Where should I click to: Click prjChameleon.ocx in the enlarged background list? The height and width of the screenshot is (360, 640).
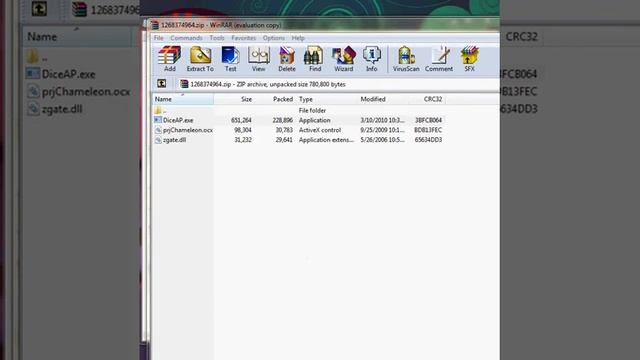coord(86,91)
